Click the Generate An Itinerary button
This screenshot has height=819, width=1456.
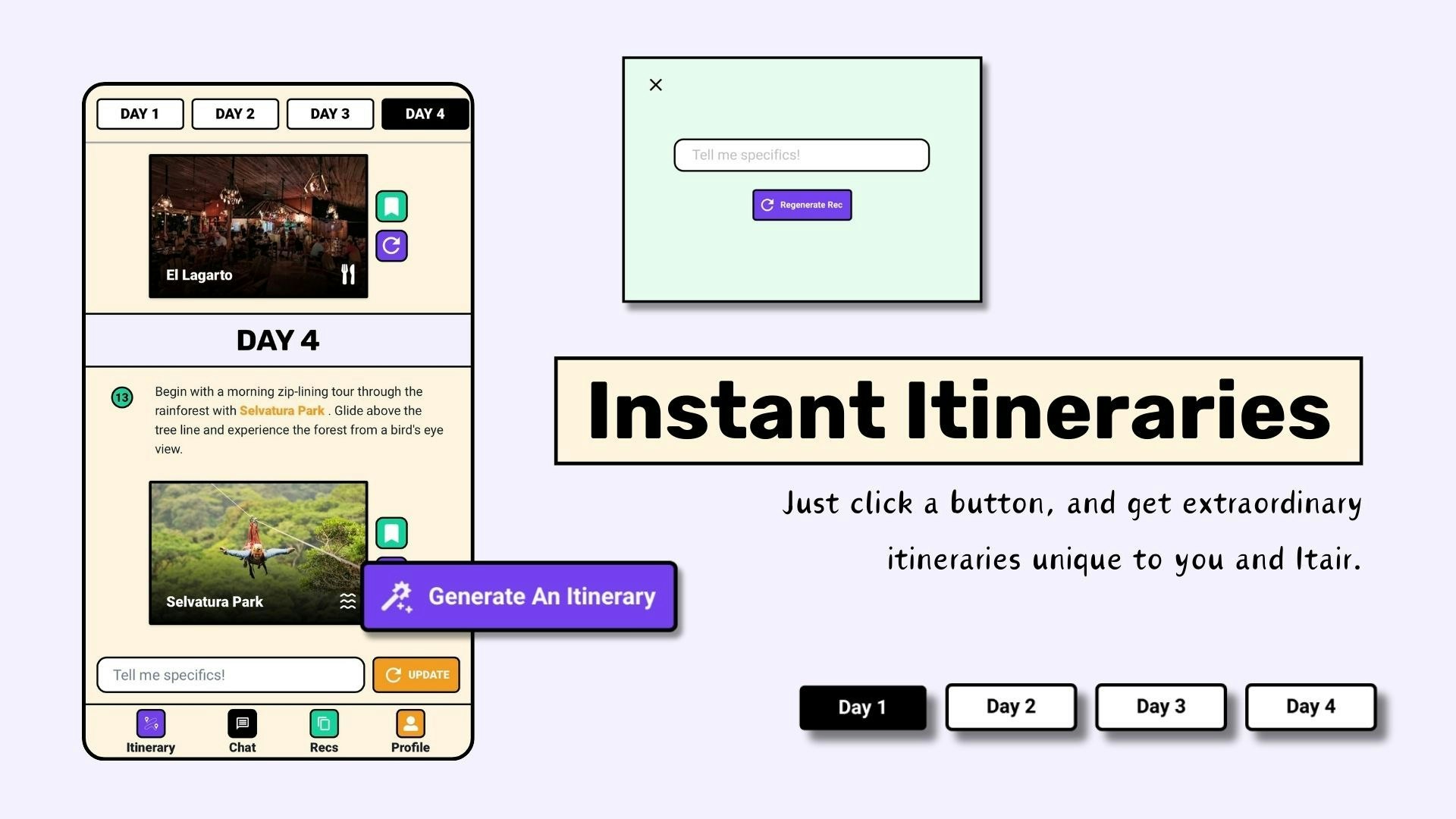coord(519,597)
